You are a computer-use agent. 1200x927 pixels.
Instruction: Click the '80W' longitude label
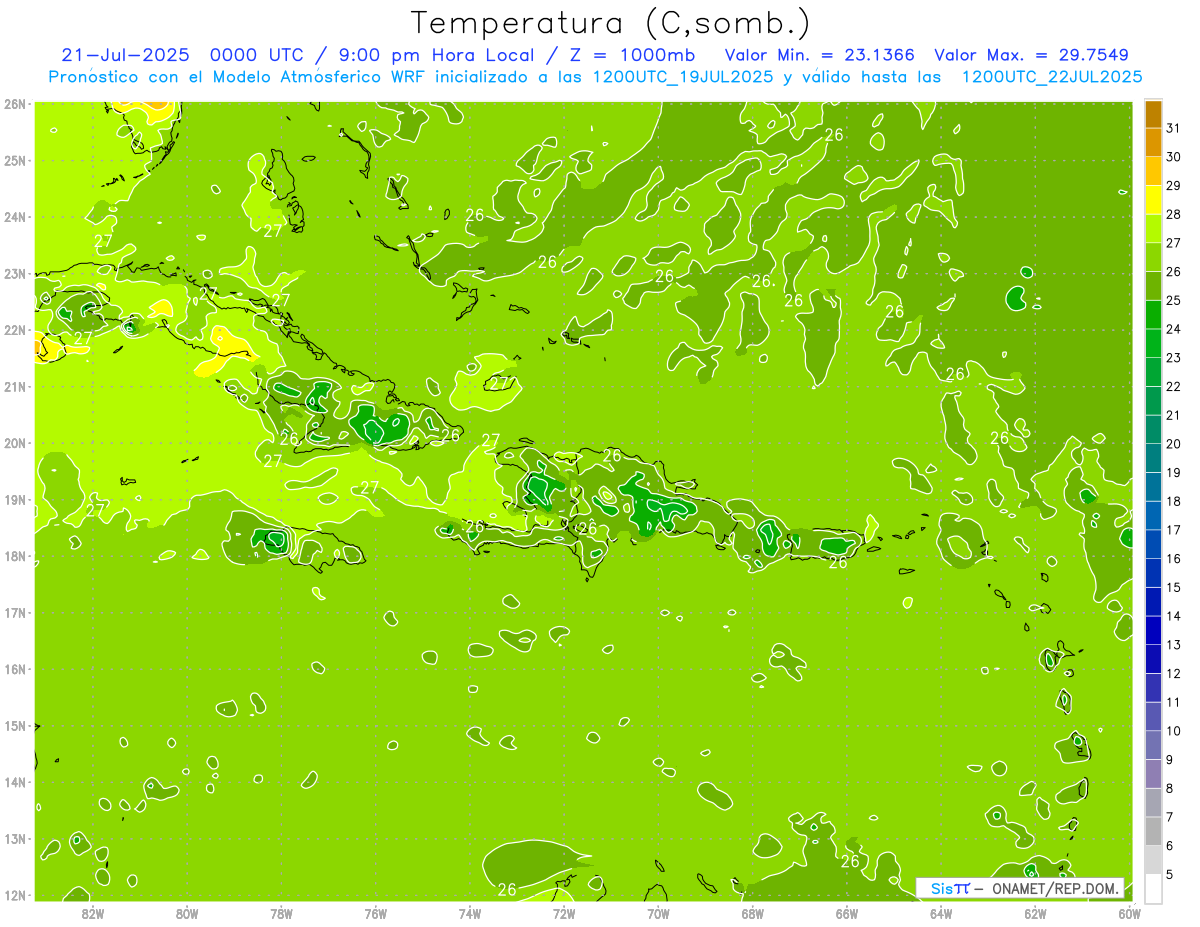187,913
